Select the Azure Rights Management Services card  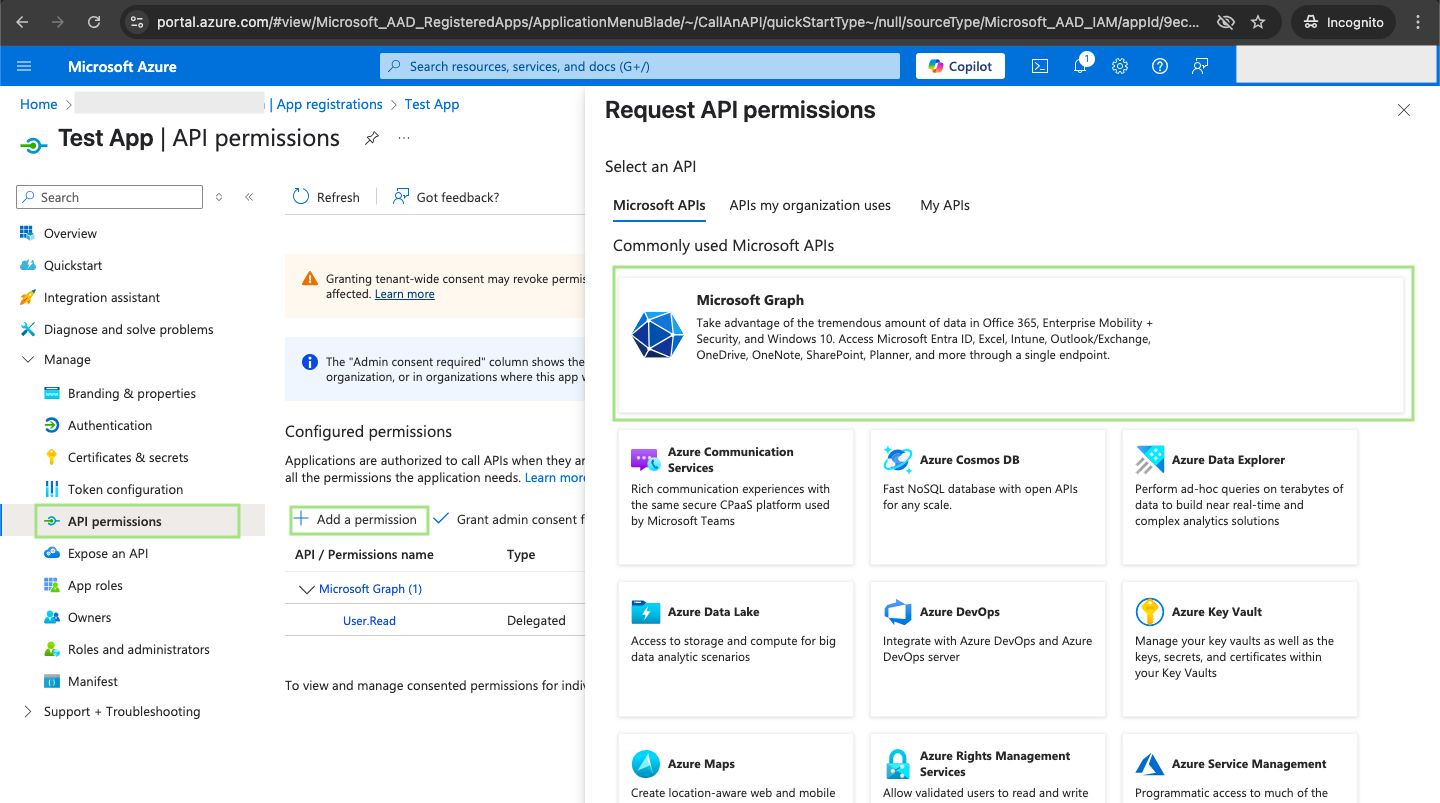(x=988, y=768)
